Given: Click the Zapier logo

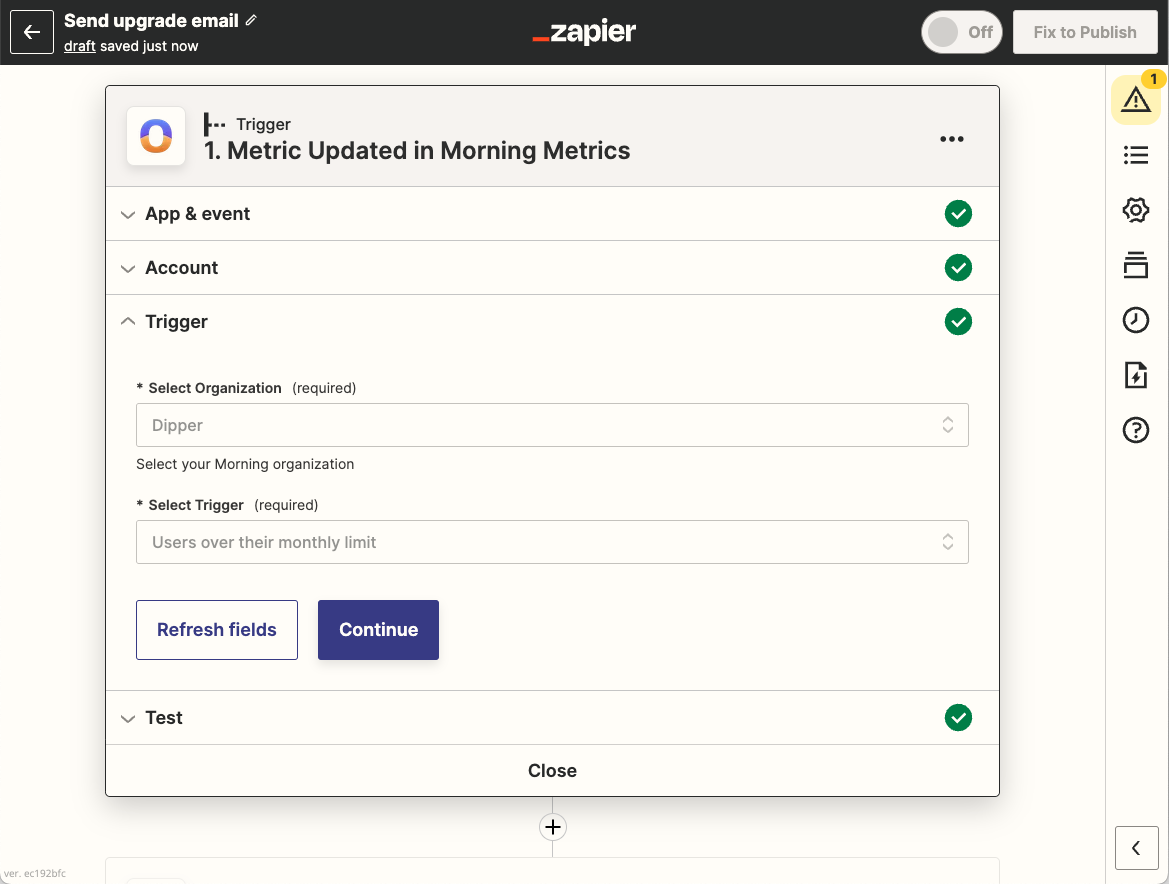Looking at the screenshot, I should tap(584, 32).
